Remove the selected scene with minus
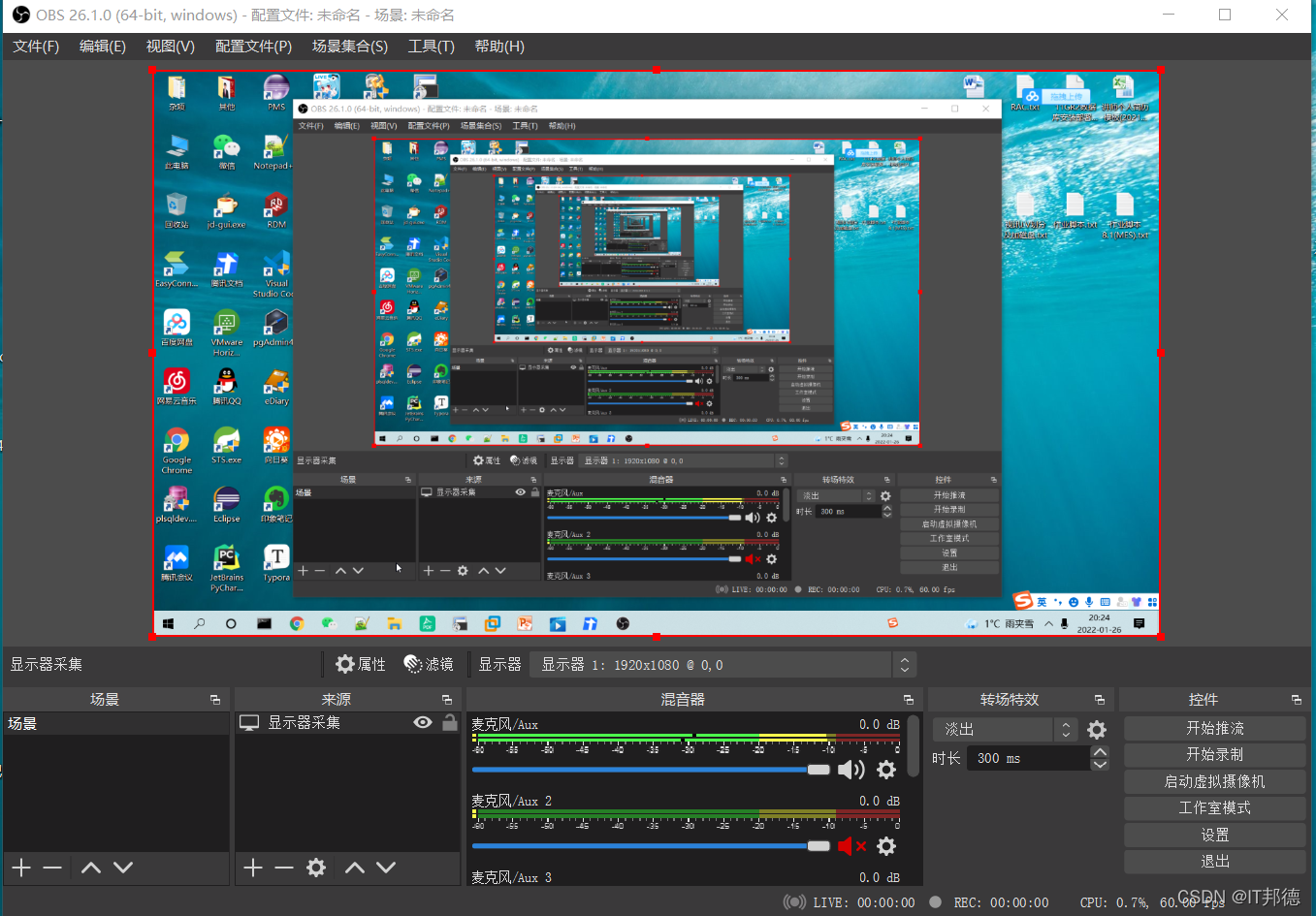1316x916 pixels. (x=52, y=868)
